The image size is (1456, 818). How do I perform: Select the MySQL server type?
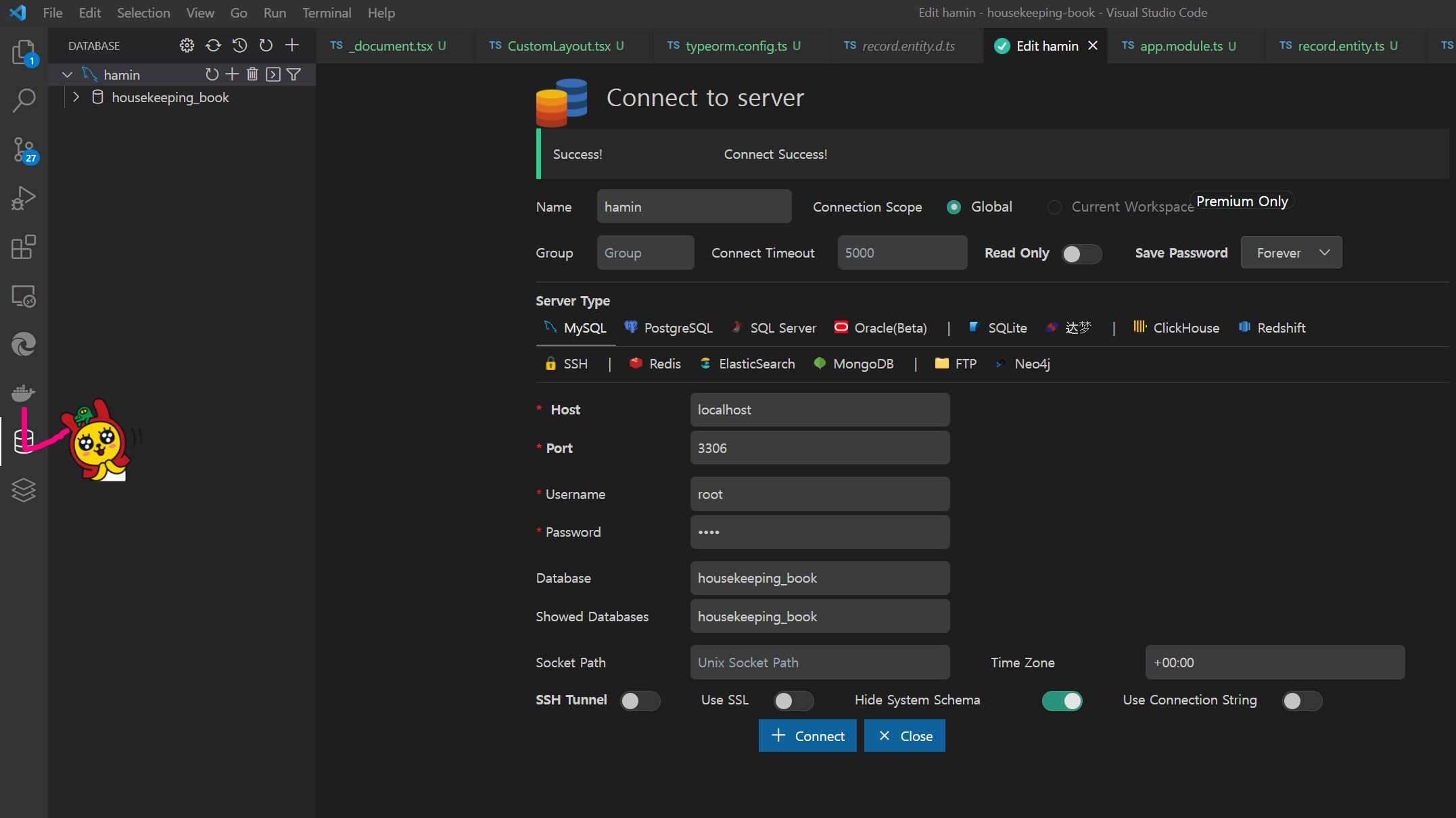click(576, 328)
